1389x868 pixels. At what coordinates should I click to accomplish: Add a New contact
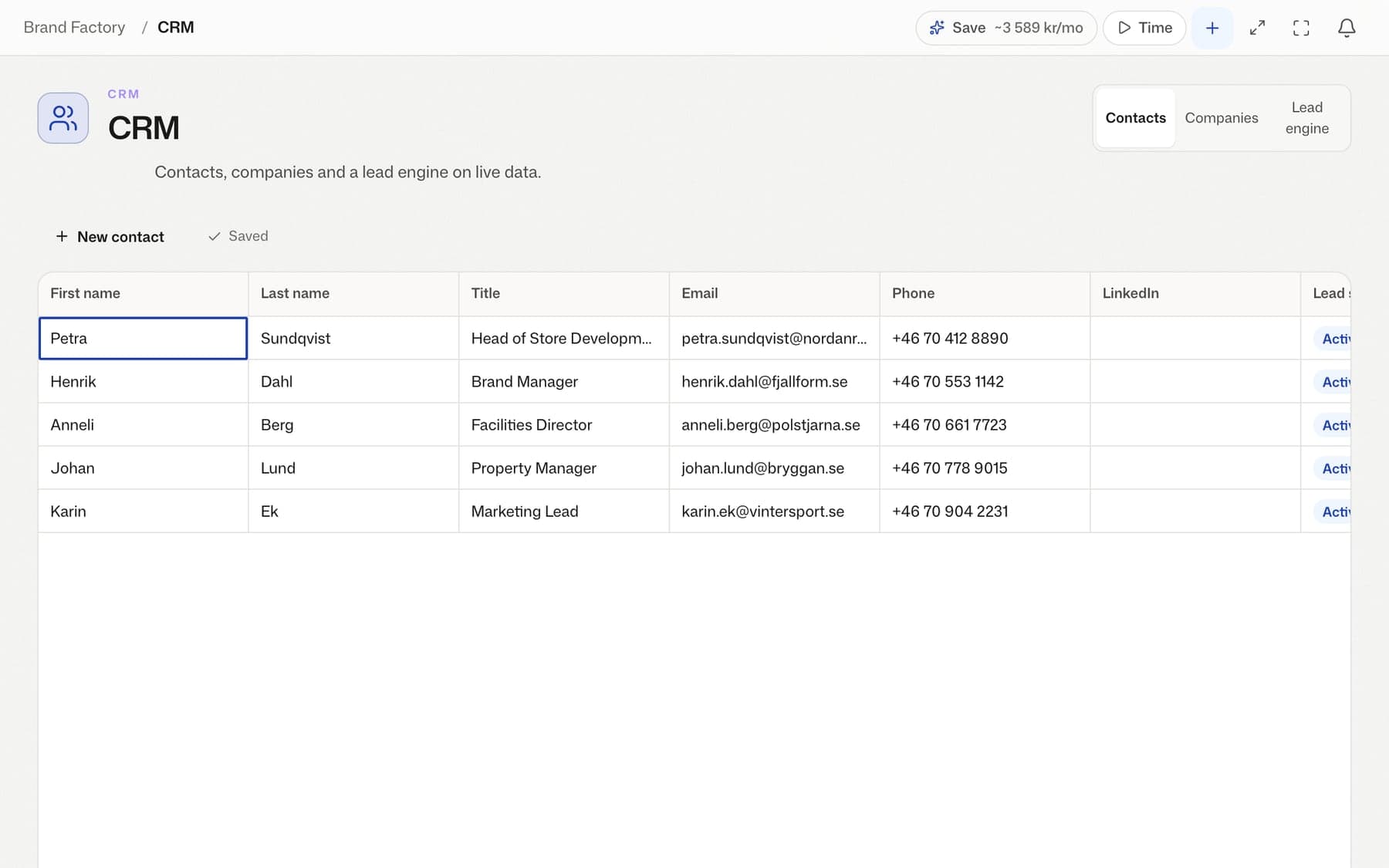(110, 236)
